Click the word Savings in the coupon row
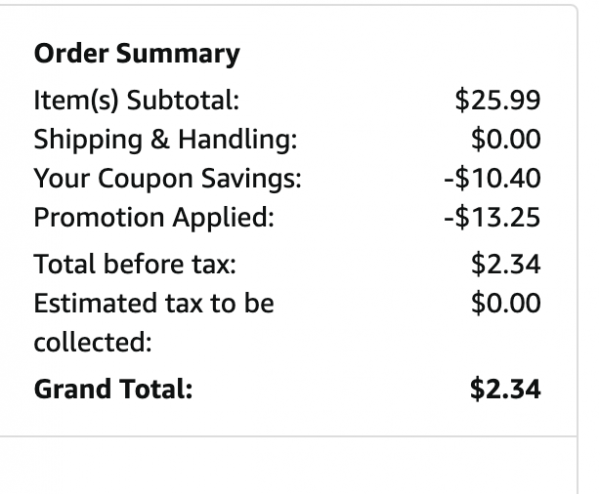This screenshot has width=600, height=494. [251, 179]
